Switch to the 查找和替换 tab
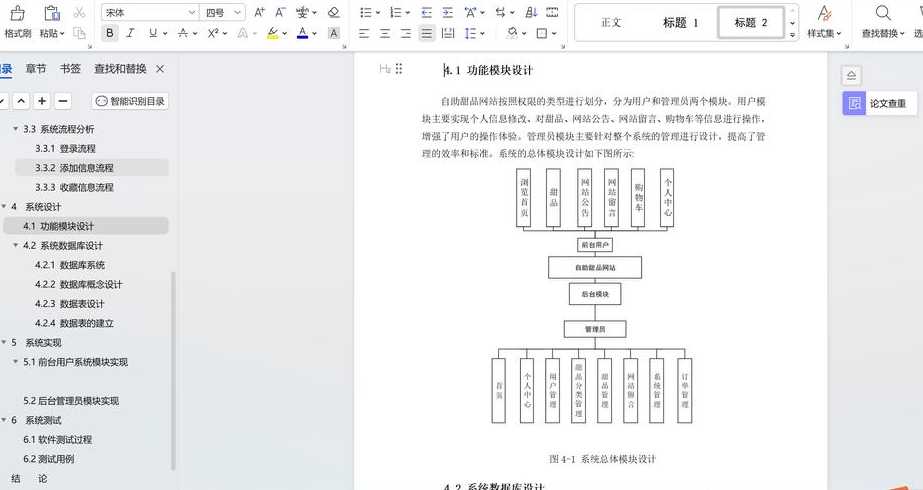This screenshot has height=490, width=923. click(x=120, y=69)
